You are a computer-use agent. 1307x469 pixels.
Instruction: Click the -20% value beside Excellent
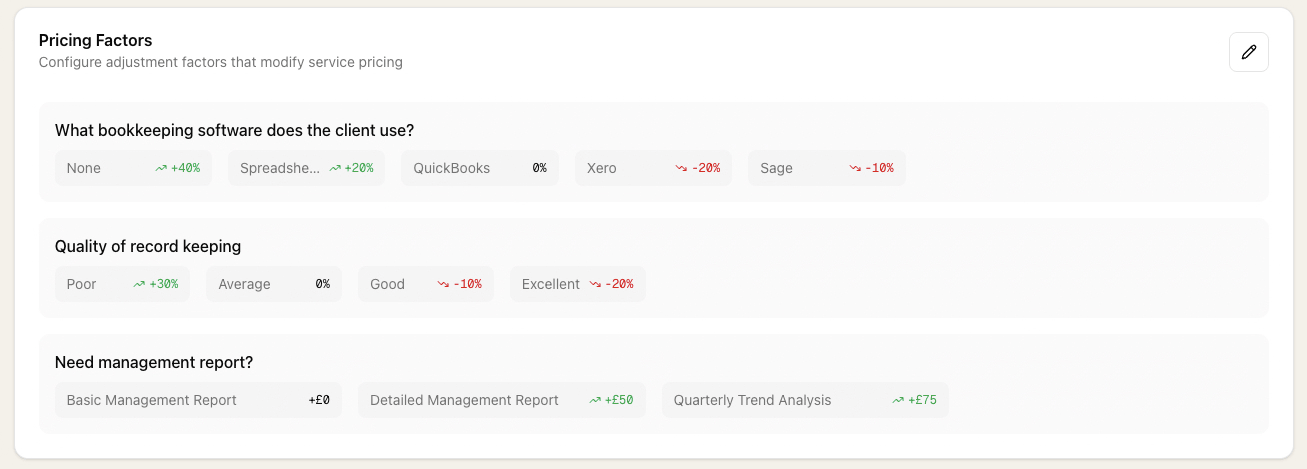[x=619, y=284]
